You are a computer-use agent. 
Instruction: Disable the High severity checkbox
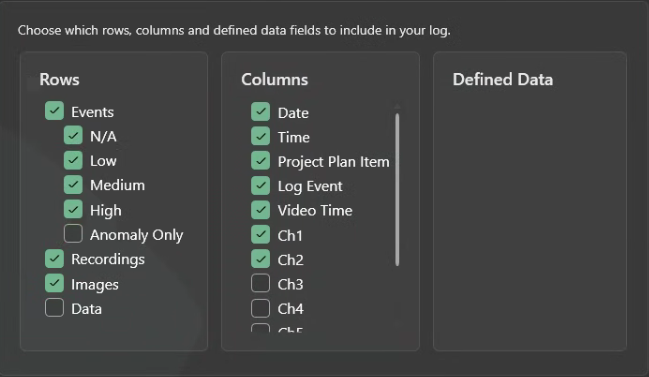tap(73, 209)
